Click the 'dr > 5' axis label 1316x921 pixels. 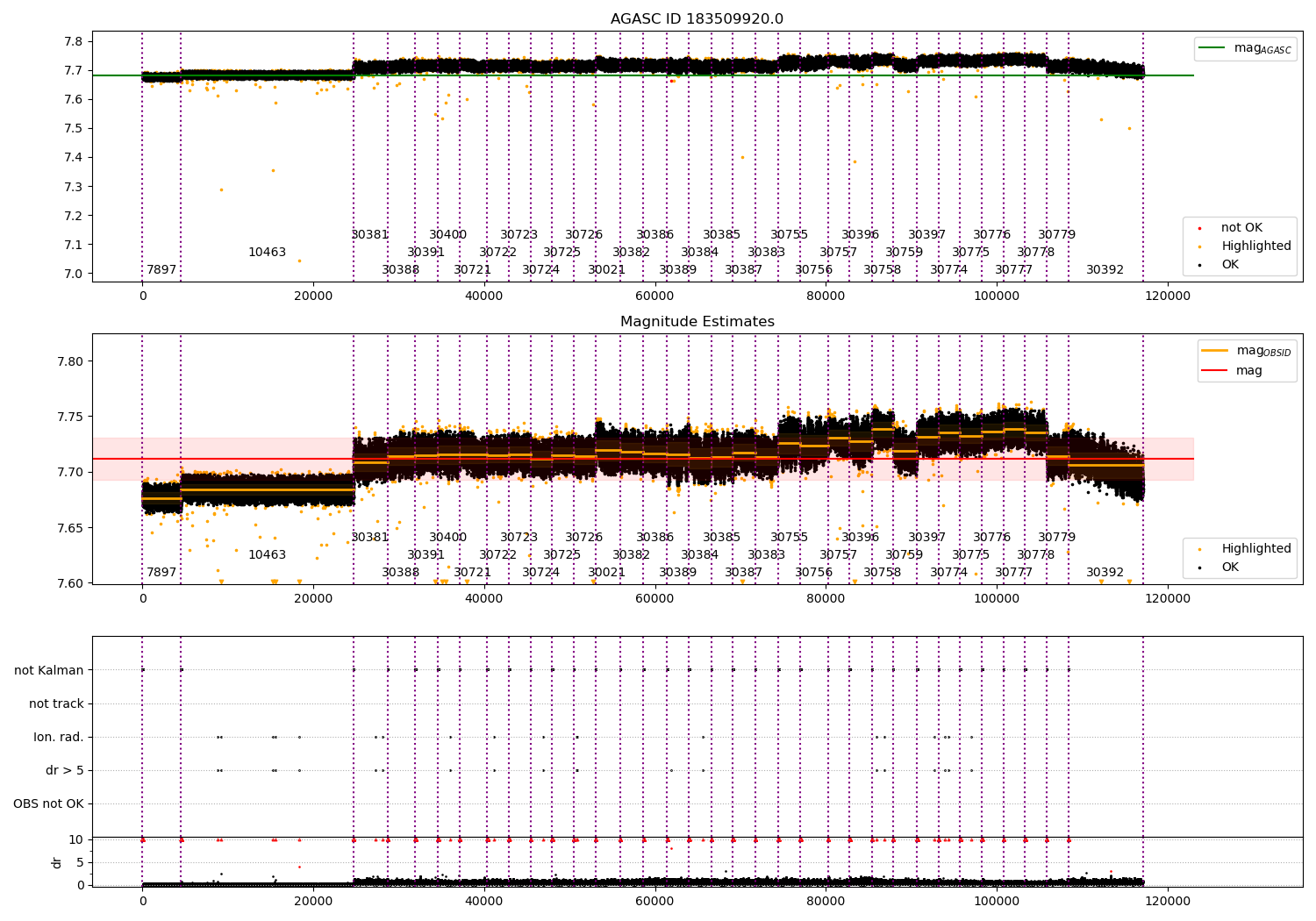(65, 771)
